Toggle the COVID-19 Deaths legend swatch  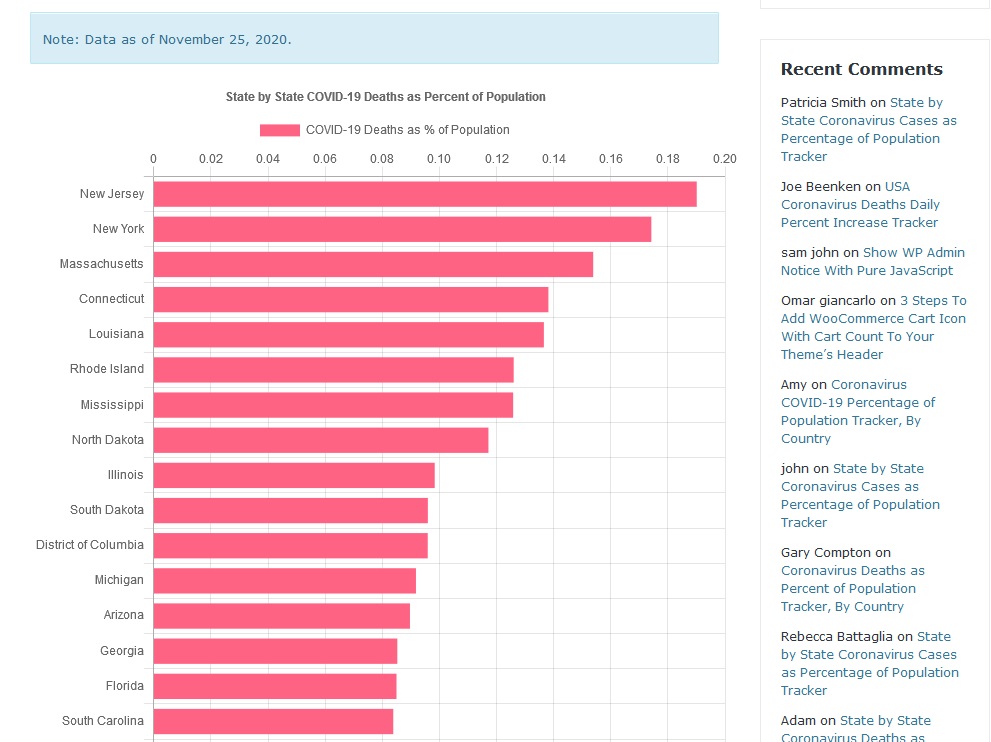tap(280, 130)
